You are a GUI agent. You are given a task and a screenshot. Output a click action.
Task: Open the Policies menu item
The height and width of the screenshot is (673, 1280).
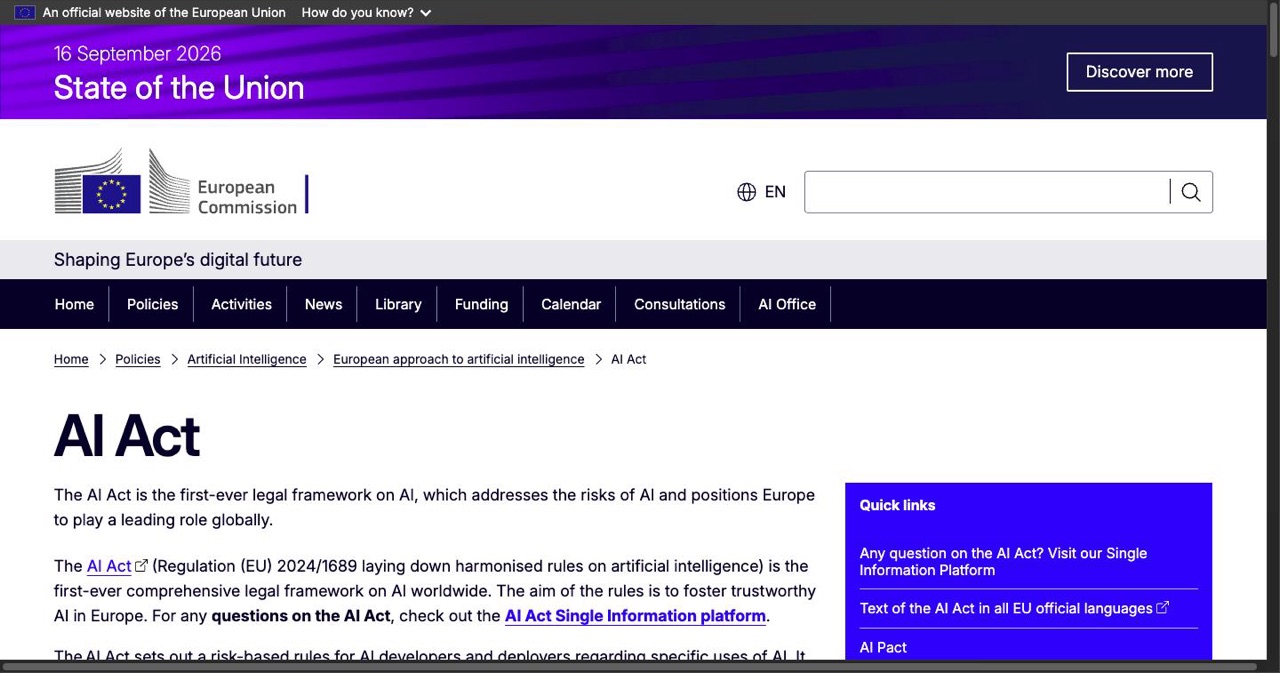(152, 304)
